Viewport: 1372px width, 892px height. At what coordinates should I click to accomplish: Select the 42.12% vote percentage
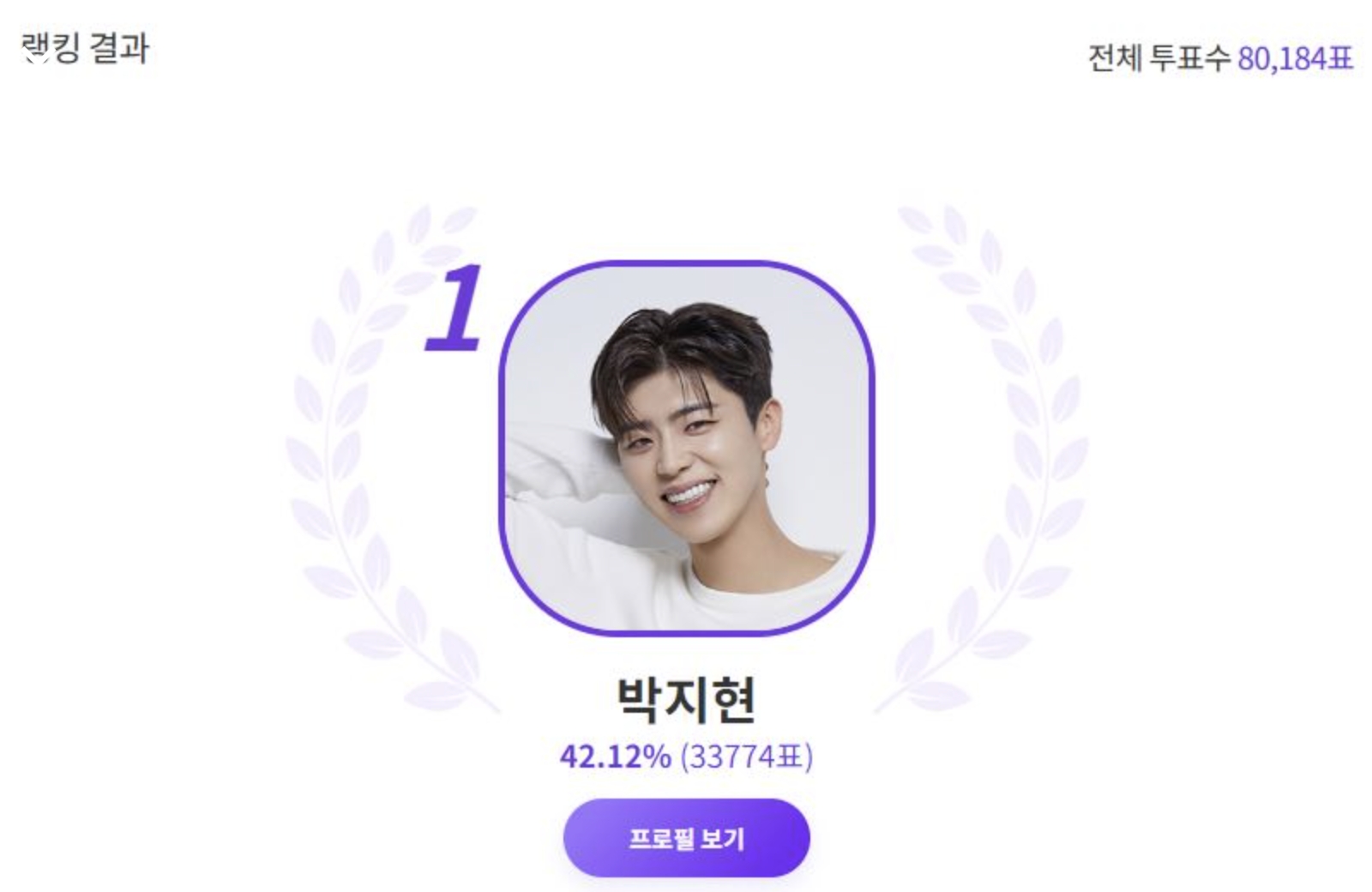click(615, 756)
